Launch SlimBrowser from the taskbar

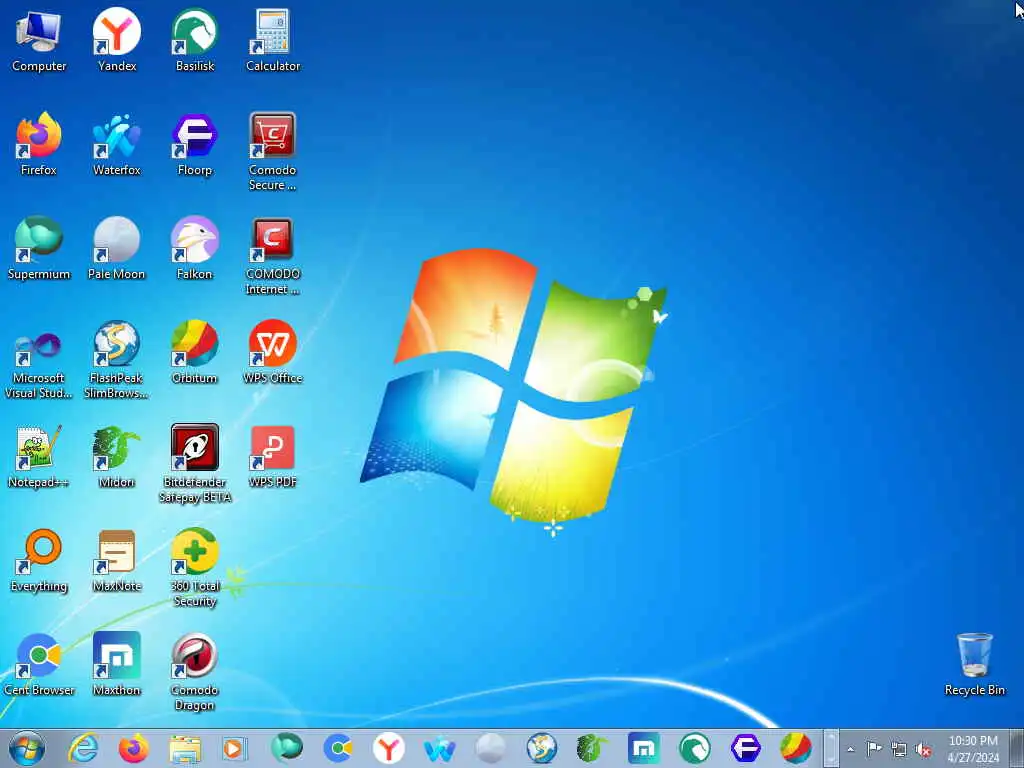[541, 748]
